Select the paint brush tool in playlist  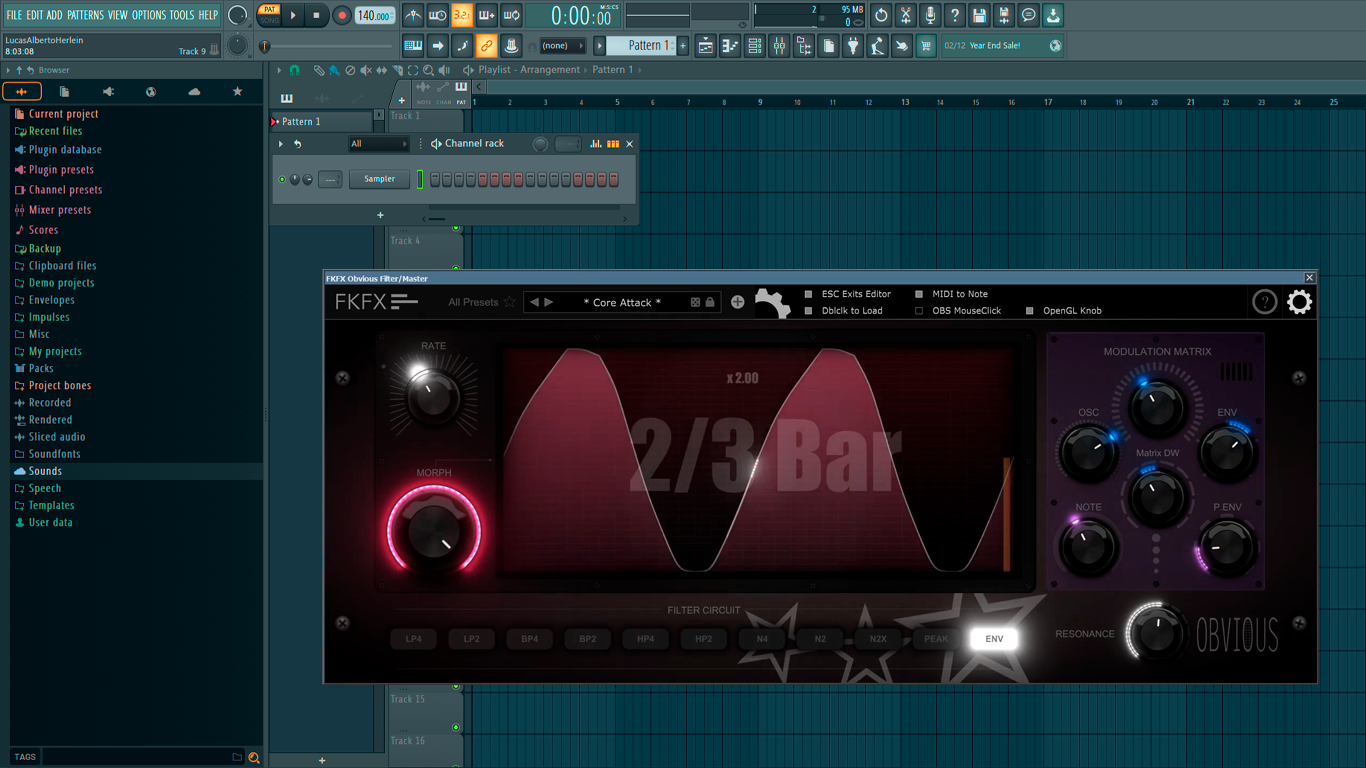pyautogui.click(x=334, y=70)
